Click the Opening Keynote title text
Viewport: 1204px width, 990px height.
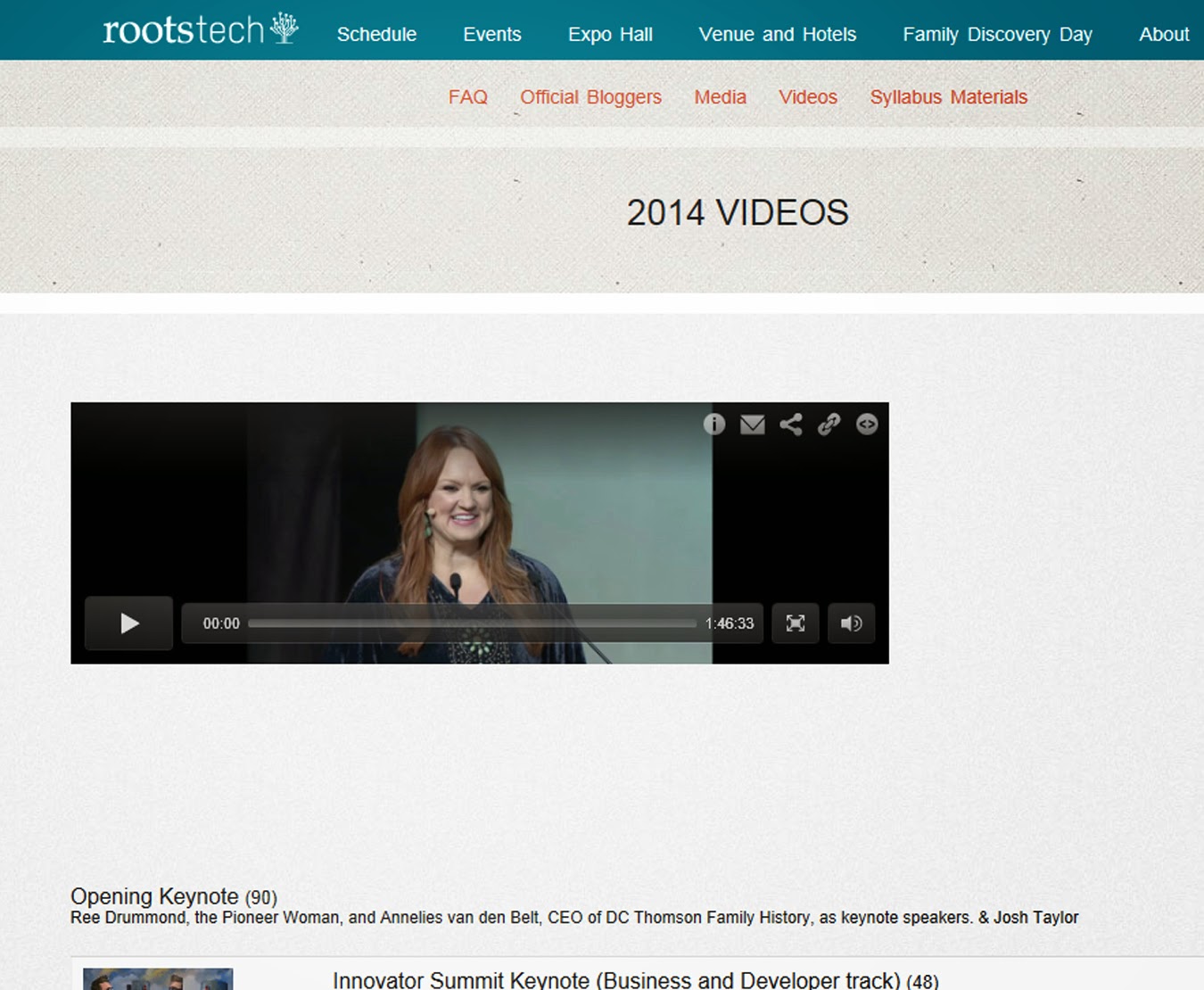point(173,896)
